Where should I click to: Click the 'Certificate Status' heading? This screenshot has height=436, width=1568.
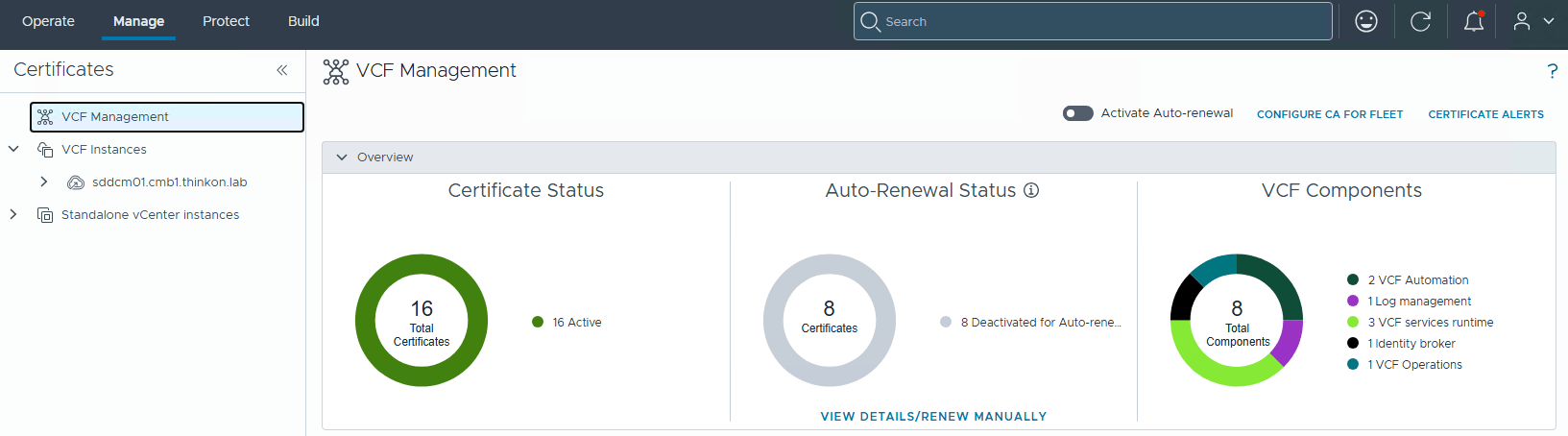coord(526,190)
